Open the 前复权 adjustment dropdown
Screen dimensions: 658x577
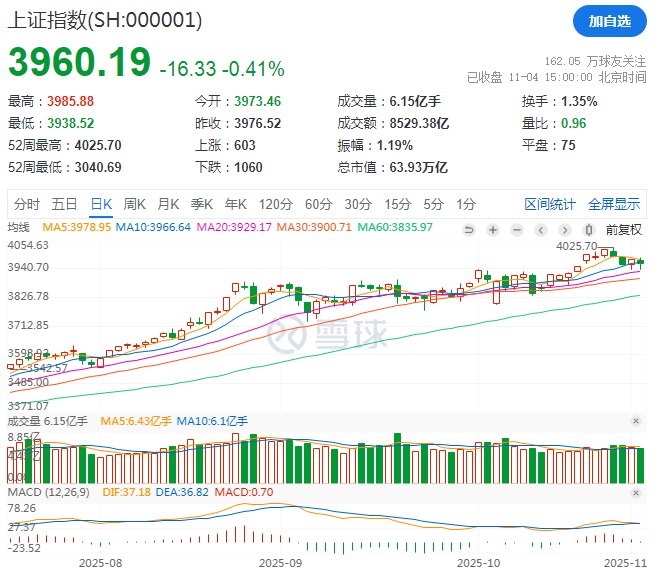click(624, 230)
